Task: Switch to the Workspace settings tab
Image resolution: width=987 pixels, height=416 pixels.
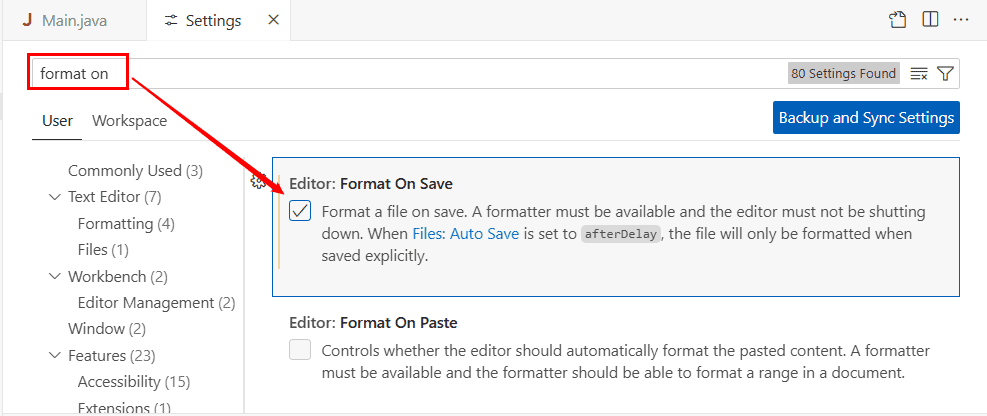Action: 129,121
